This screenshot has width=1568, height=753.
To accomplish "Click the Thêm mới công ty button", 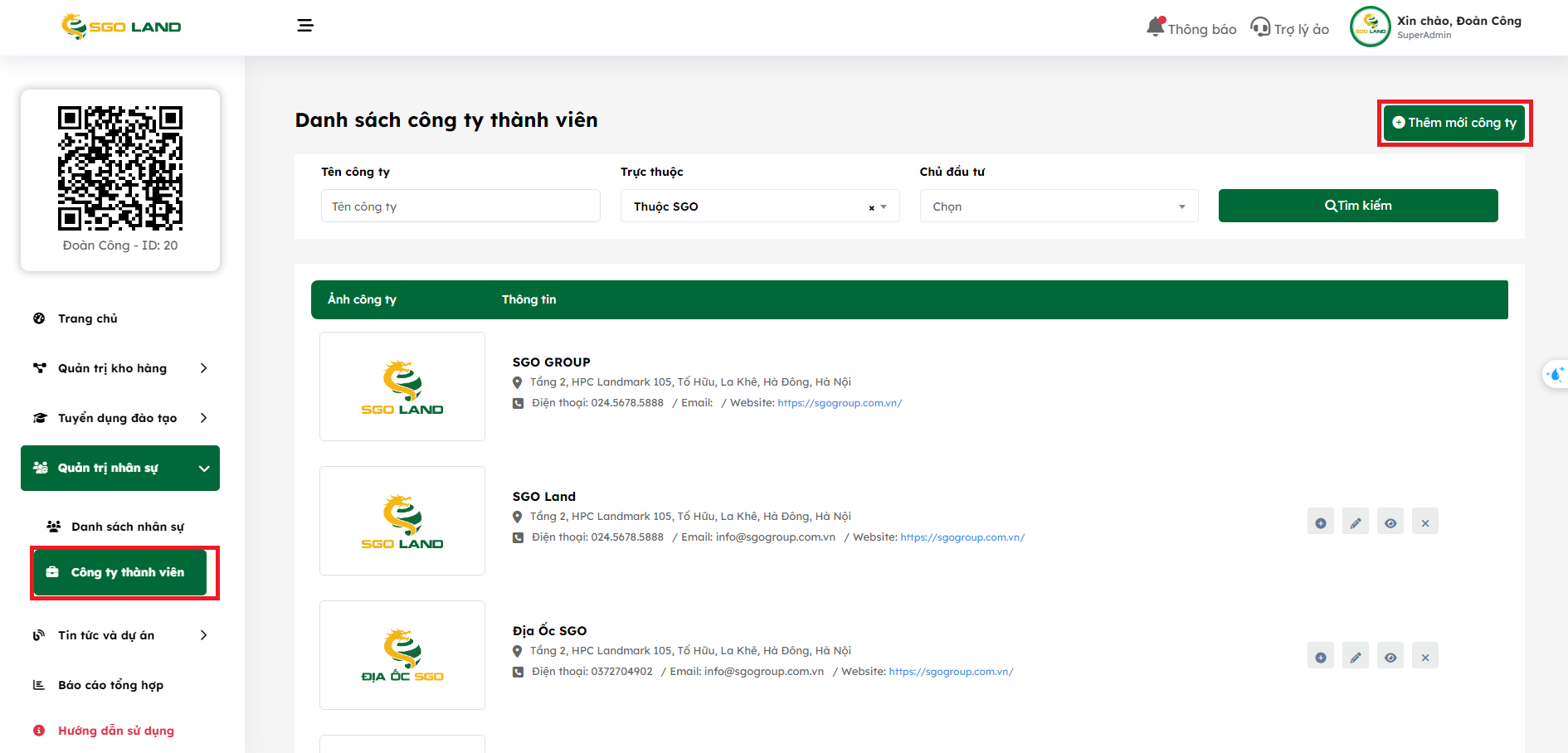I will (1454, 123).
